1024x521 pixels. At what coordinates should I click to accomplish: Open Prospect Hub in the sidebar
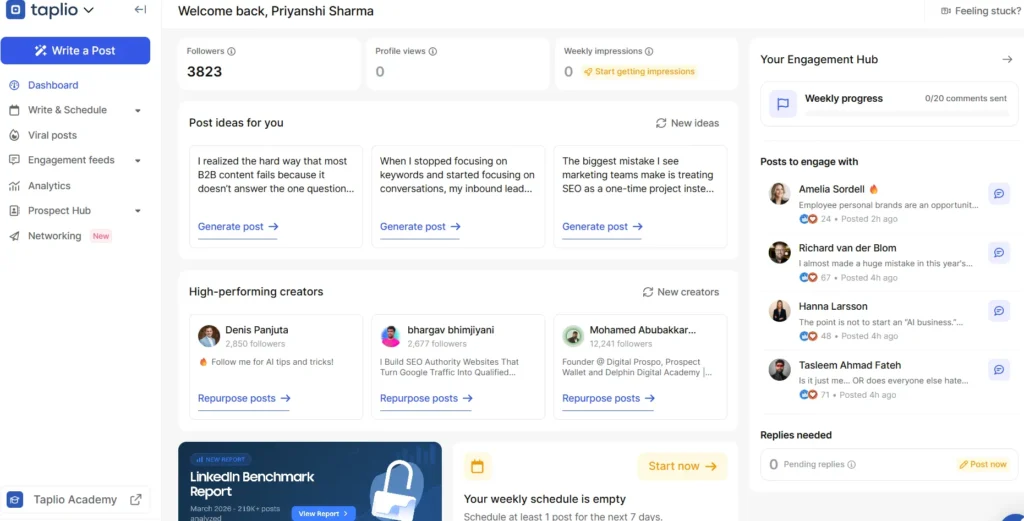point(59,210)
